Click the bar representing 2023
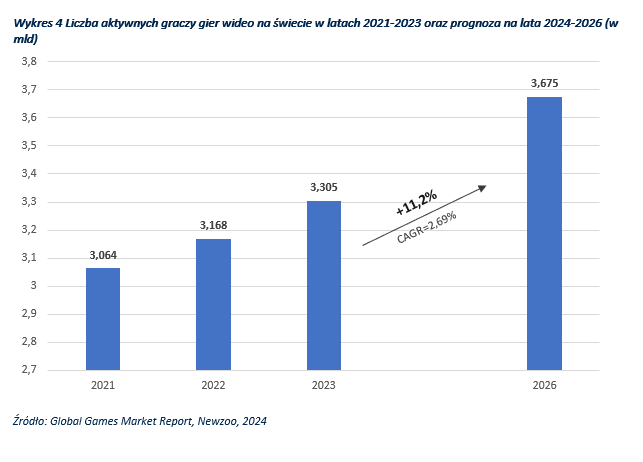 point(323,285)
